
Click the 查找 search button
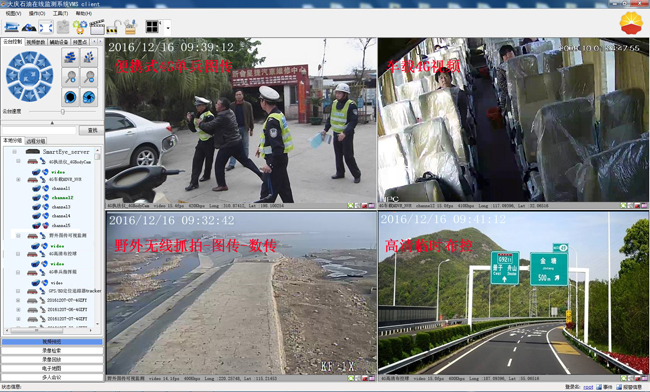coord(91,131)
